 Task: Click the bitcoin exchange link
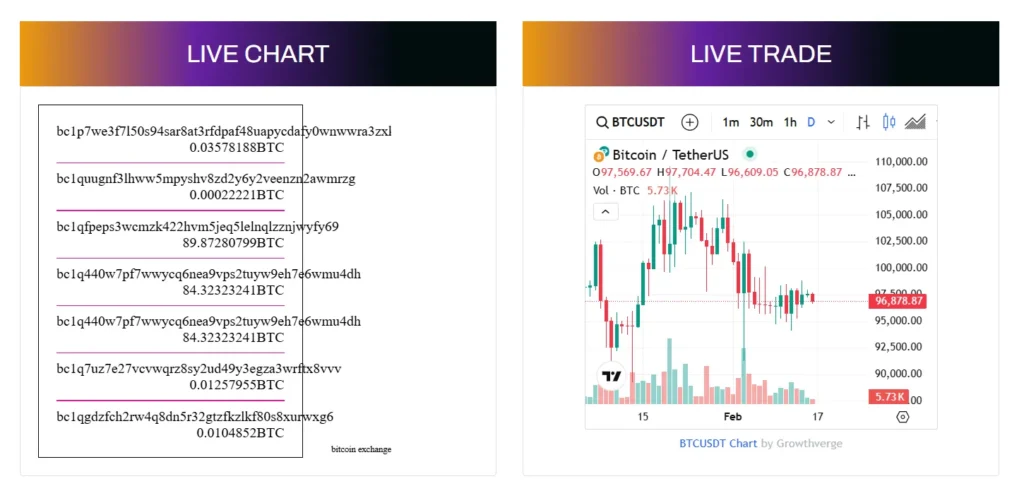pyautogui.click(x=361, y=449)
